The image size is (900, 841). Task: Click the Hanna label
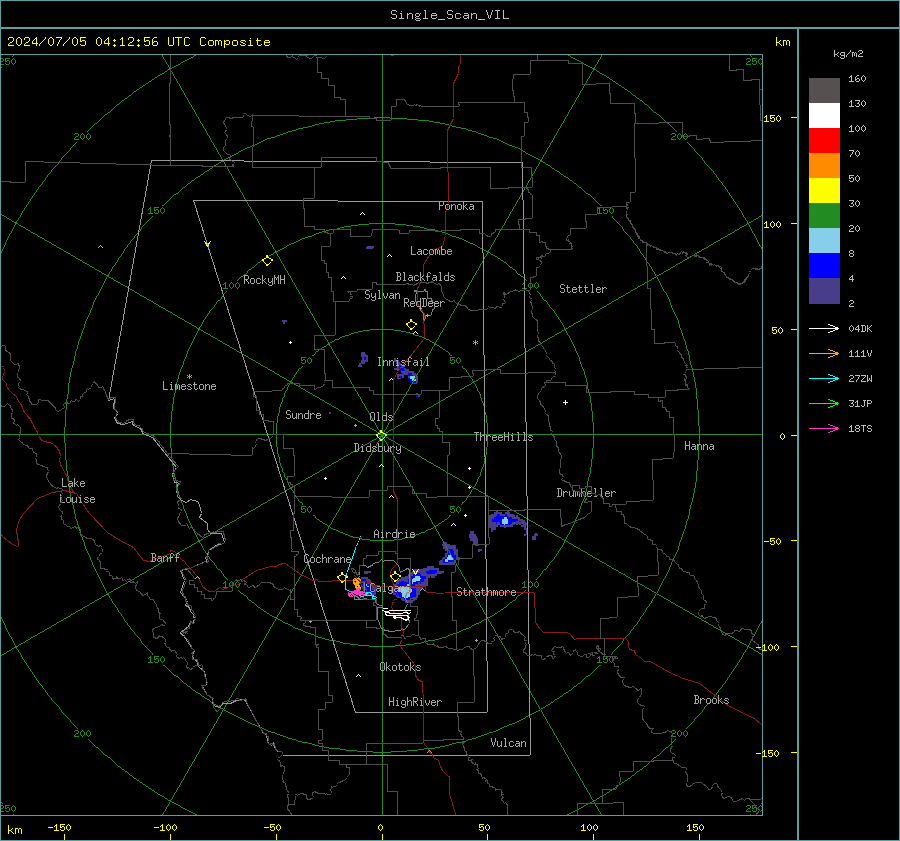coord(699,446)
